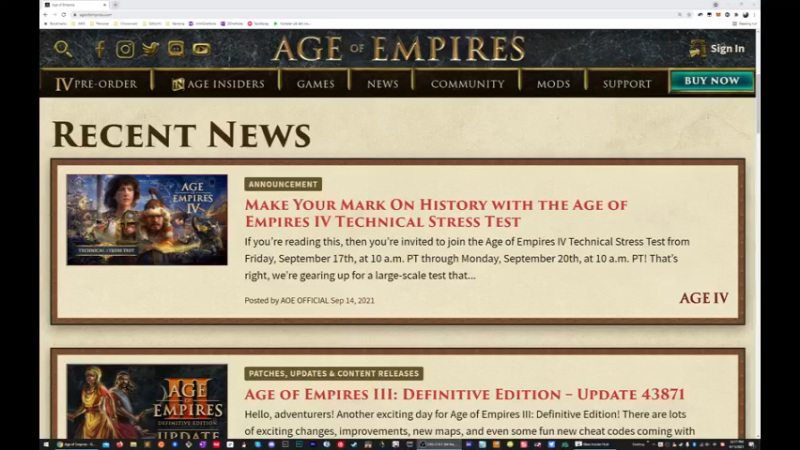The height and width of the screenshot is (450, 800).
Task: Open the Mods menu item
Action: [553, 84]
